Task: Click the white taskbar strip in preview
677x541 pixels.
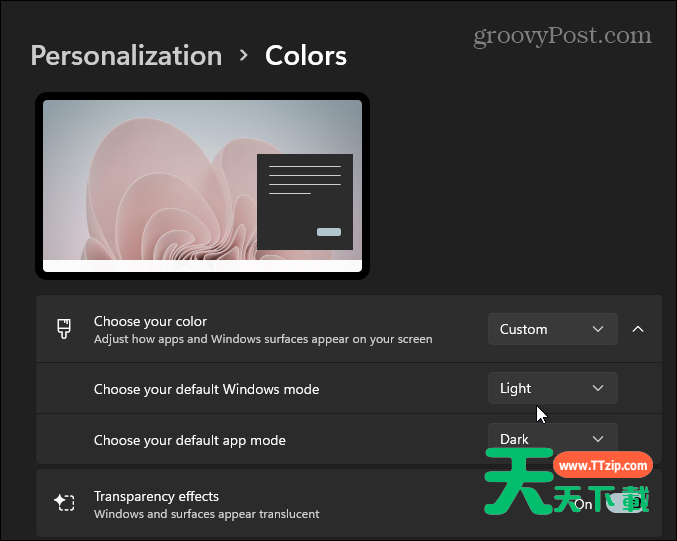Action: [202, 266]
